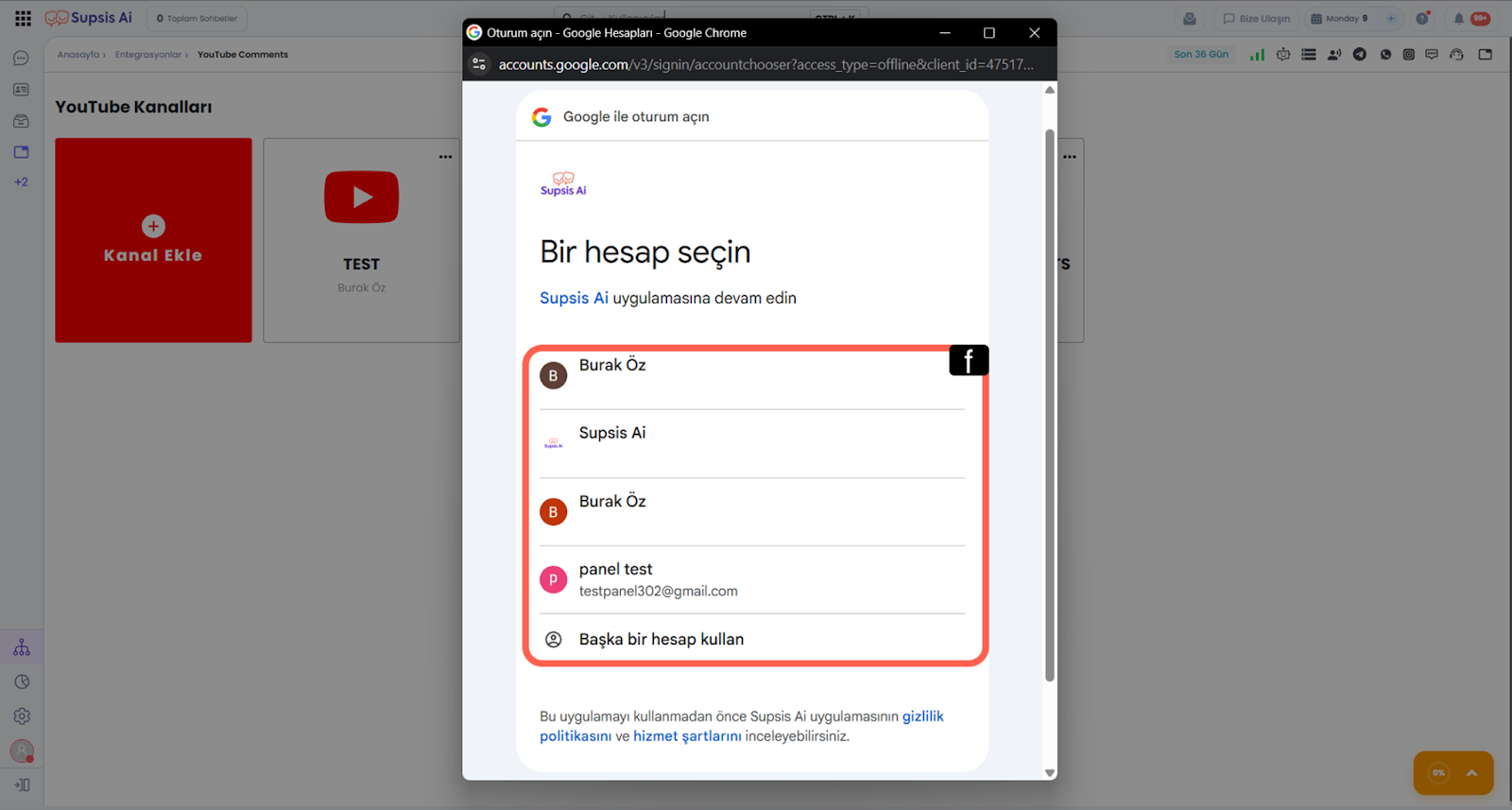Open the conversations chat bubble sidebar icon
Image resolution: width=1512 pixels, height=810 pixels.
[x=21, y=59]
